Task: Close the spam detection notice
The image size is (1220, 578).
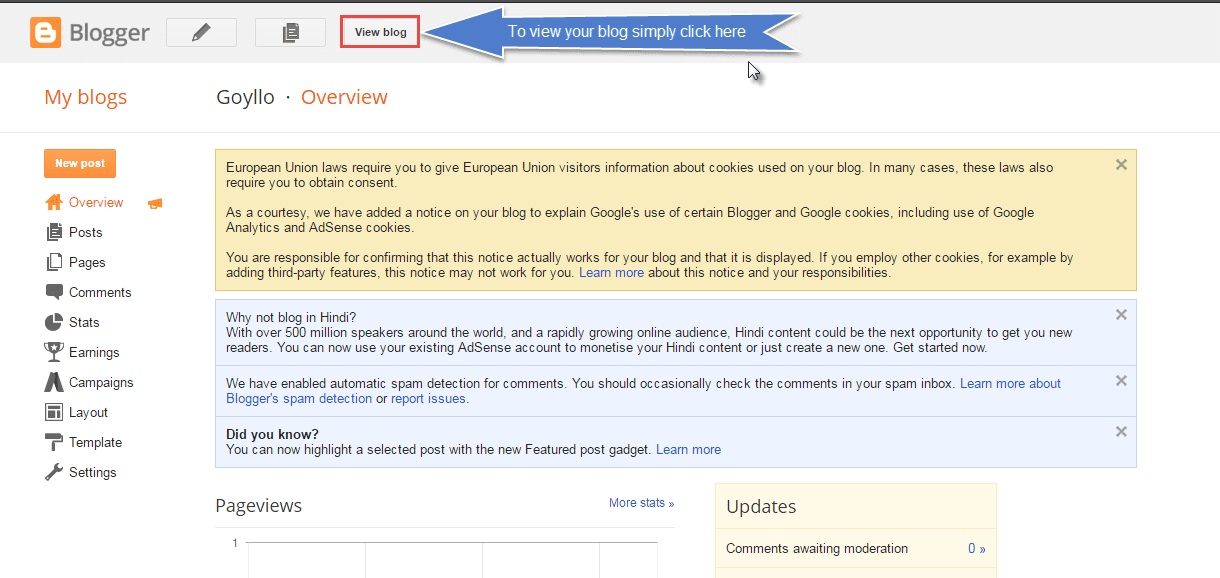Action: [x=1121, y=380]
